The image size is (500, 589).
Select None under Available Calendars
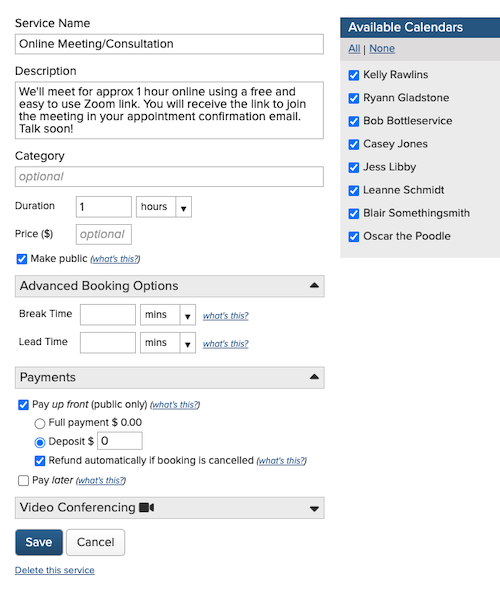(x=382, y=48)
